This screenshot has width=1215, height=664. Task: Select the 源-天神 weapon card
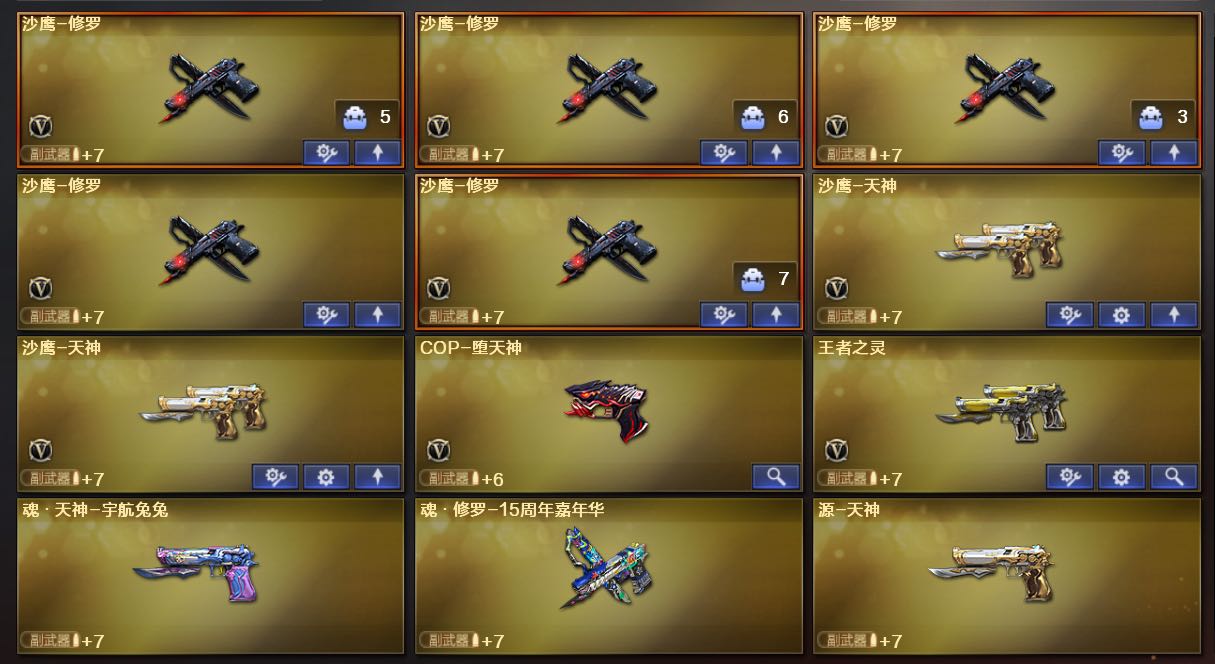point(1007,576)
